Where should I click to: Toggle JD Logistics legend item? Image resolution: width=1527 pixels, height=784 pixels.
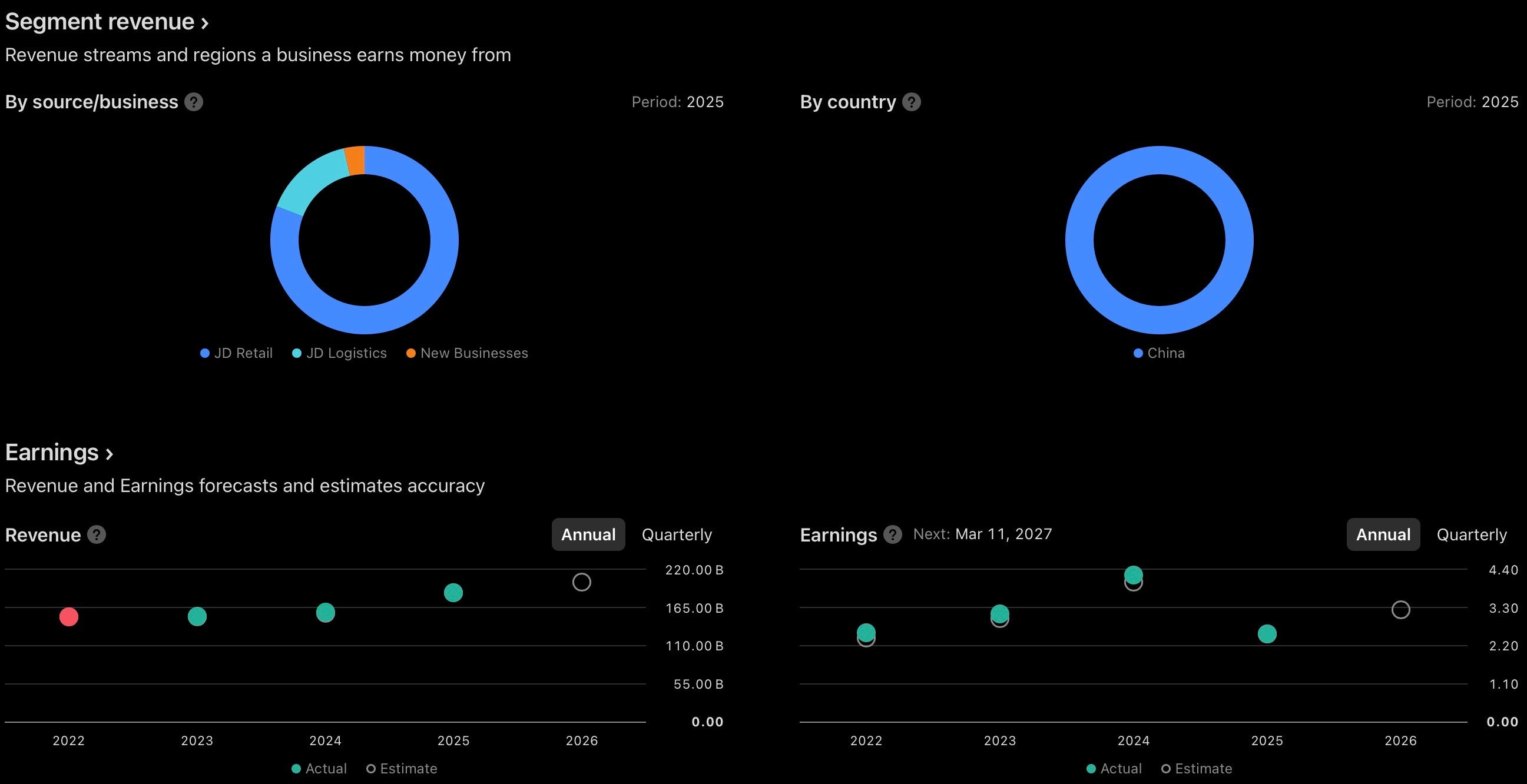(340, 353)
